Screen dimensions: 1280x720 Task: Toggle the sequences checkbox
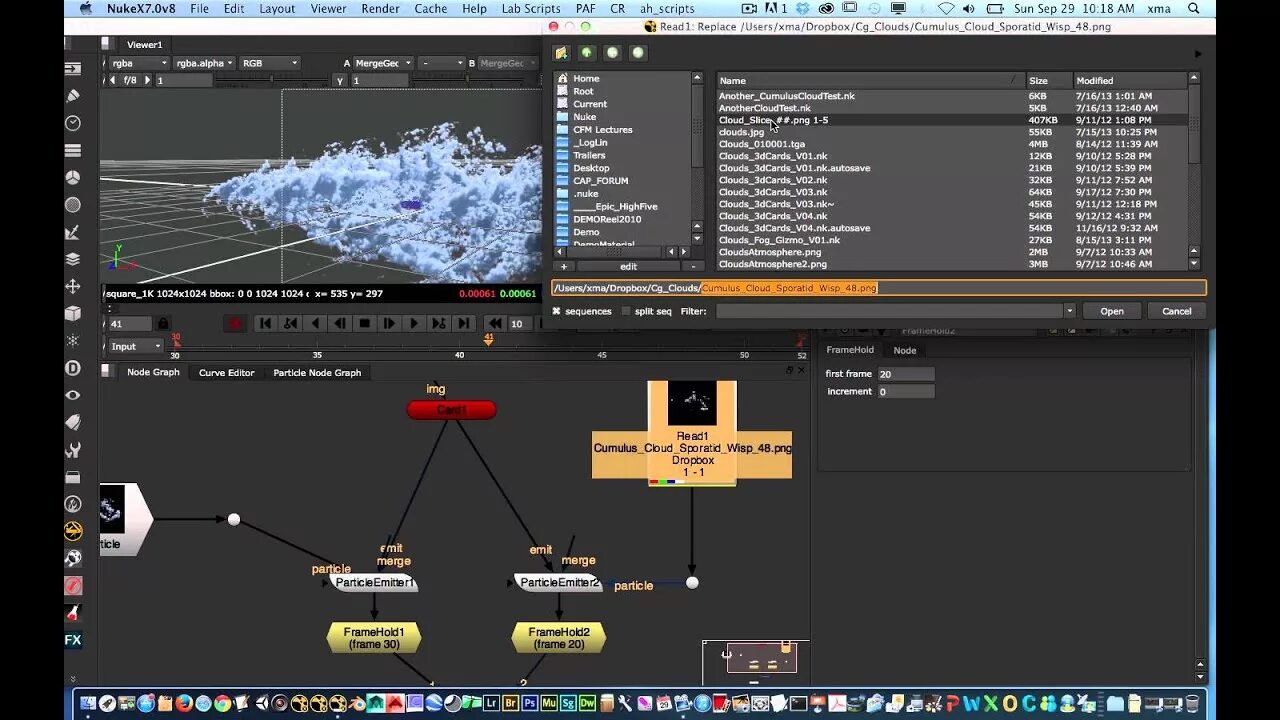557,311
